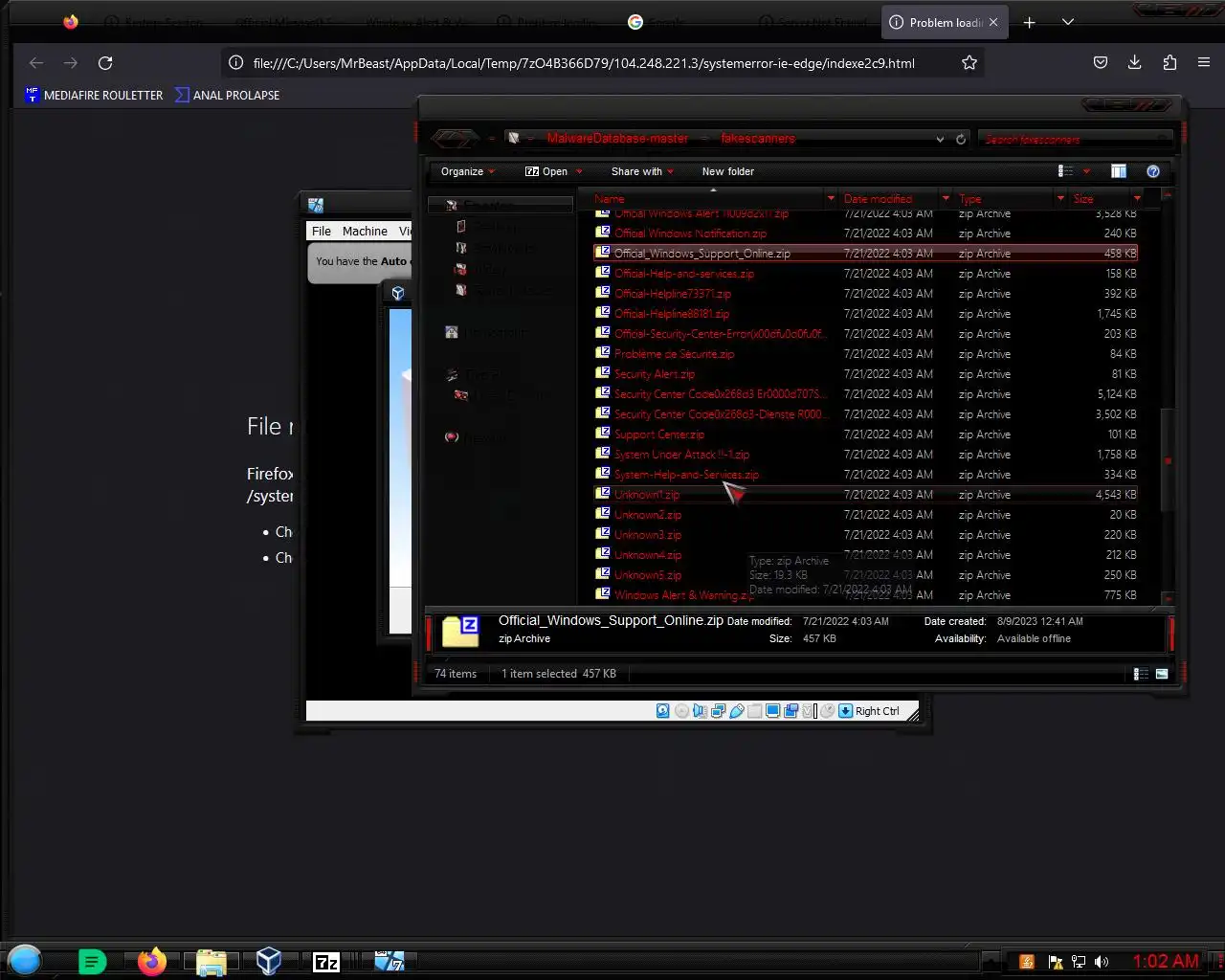Image resolution: width=1225 pixels, height=980 pixels.
Task: List all Firefox tabs dropdown
Action: pyautogui.click(x=1068, y=22)
